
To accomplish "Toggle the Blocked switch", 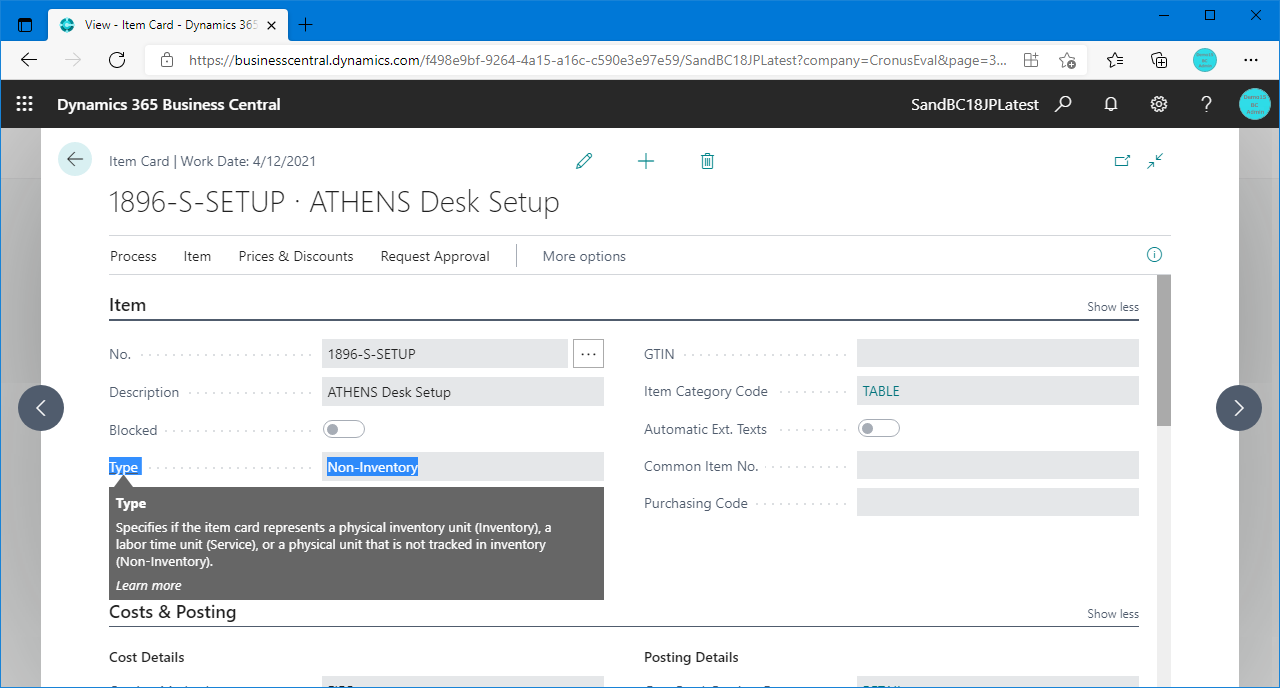I will click(344, 428).
